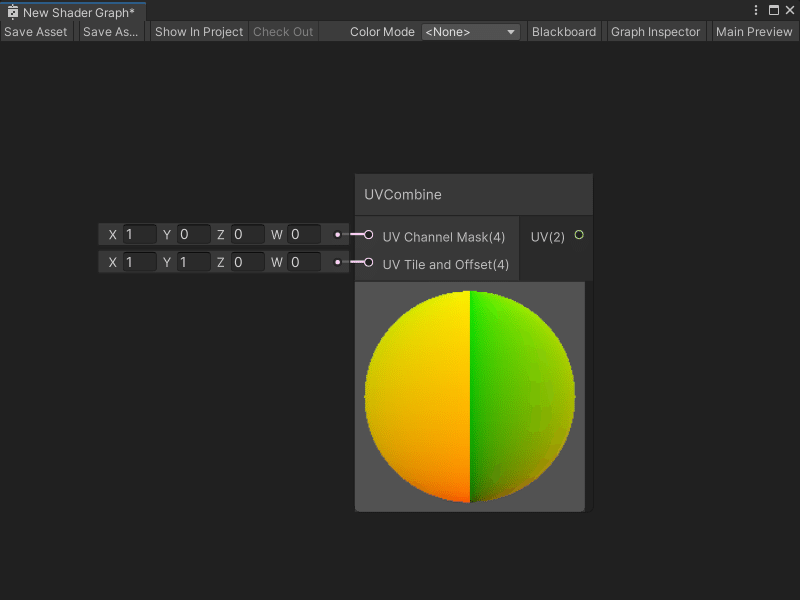
Task: Click the W value field of the top Vector4
Action: [x=300, y=234]
